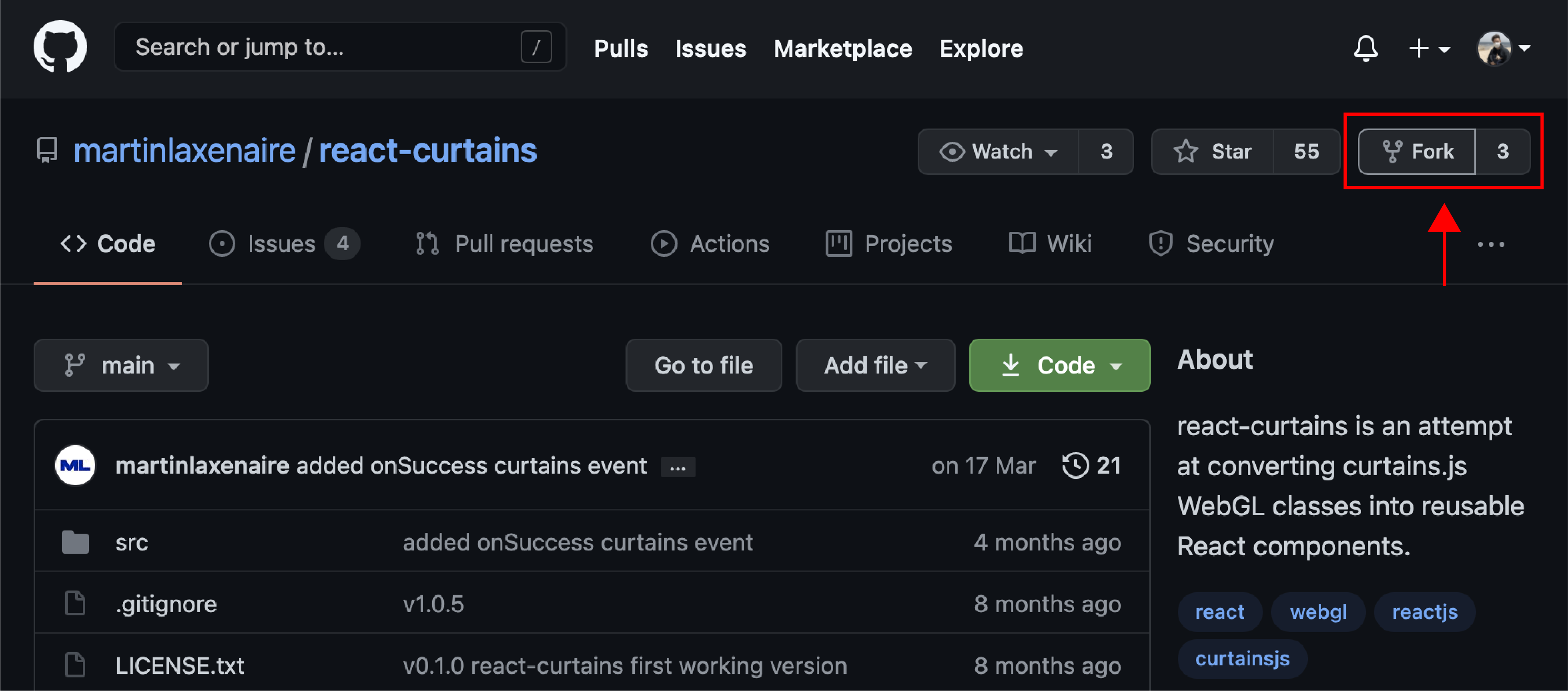Open Issues in the top navigation
Viewport: 1568px width, 691px height.
[710, 48]
